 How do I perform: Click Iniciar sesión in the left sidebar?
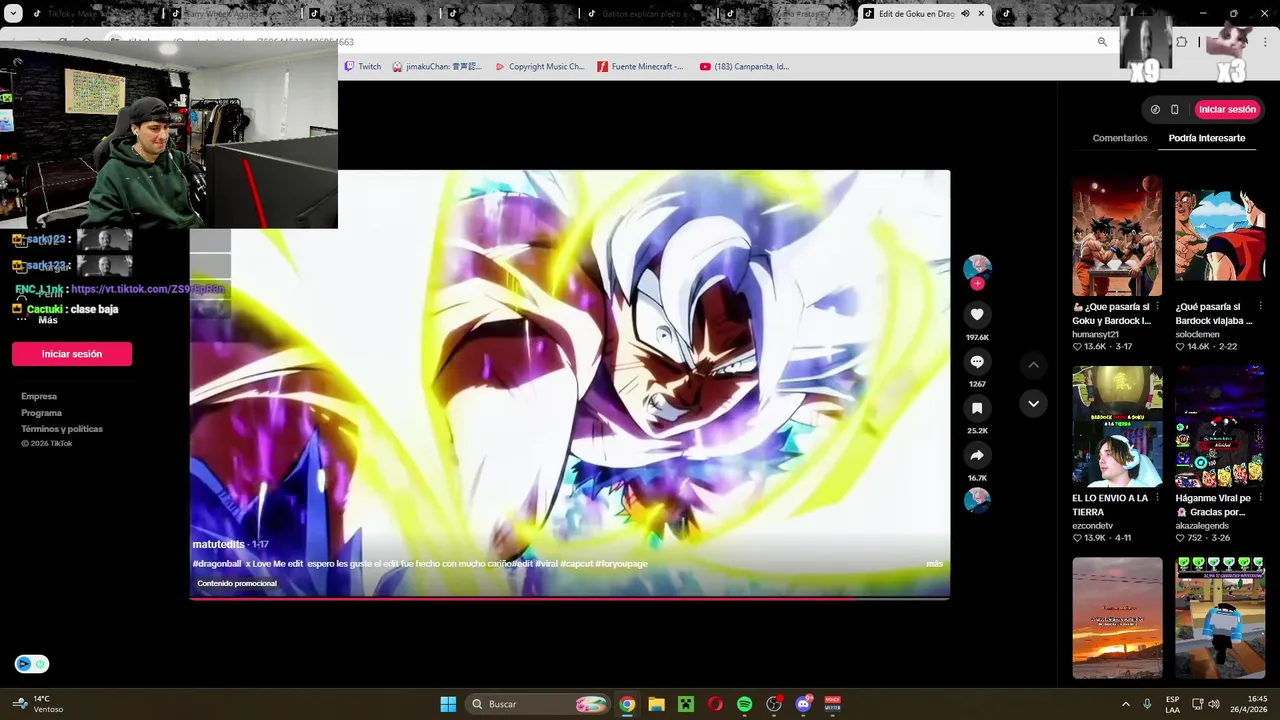click(x=72, y=354)
